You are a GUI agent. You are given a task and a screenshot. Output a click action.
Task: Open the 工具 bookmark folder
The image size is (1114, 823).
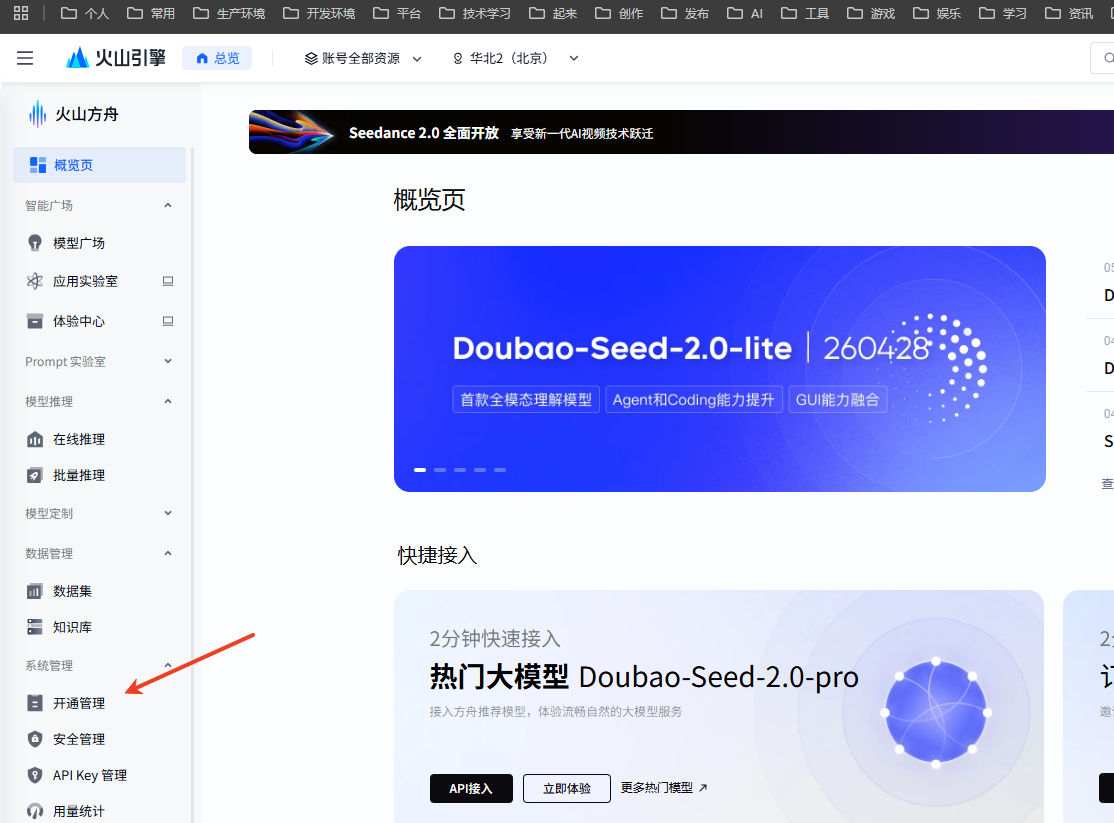point(805,13)
